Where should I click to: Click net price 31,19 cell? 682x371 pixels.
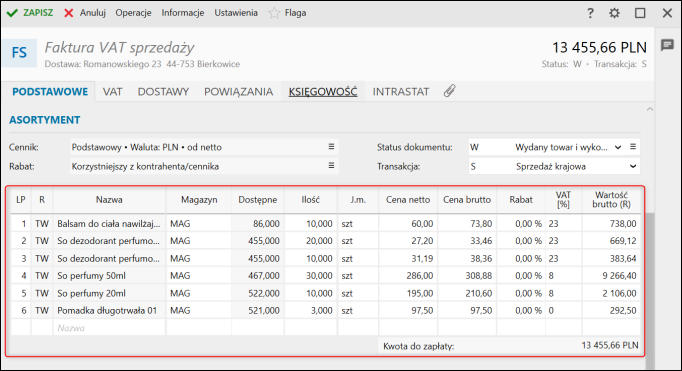[408, 258]
